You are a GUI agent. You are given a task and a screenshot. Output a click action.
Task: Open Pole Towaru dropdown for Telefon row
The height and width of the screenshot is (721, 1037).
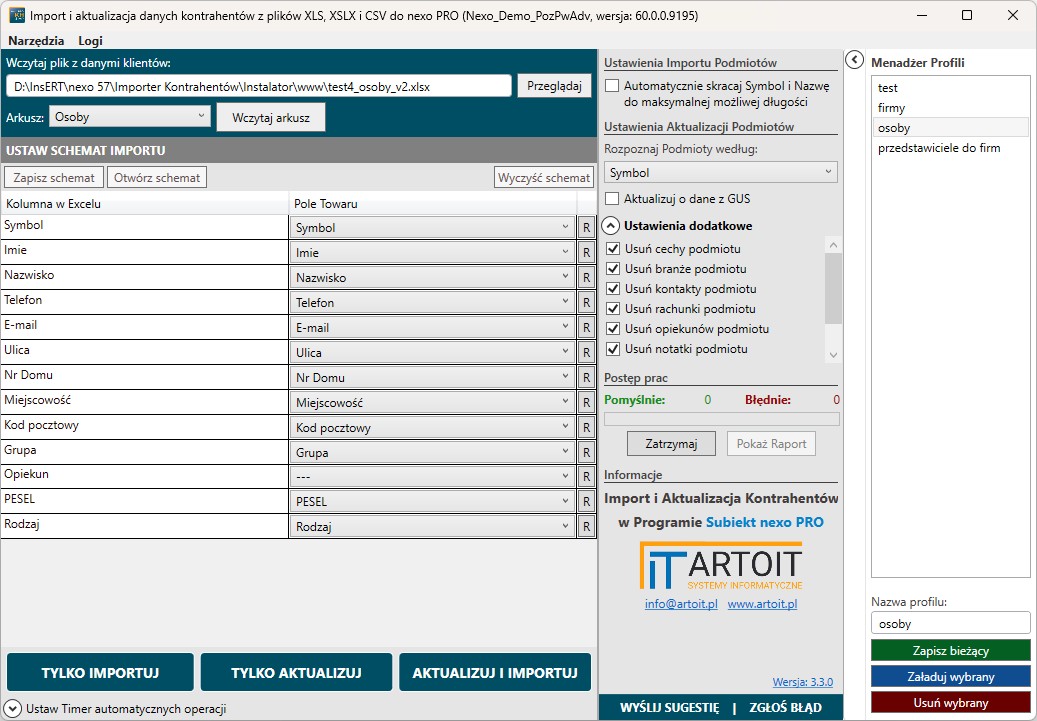tap(432, 303)
